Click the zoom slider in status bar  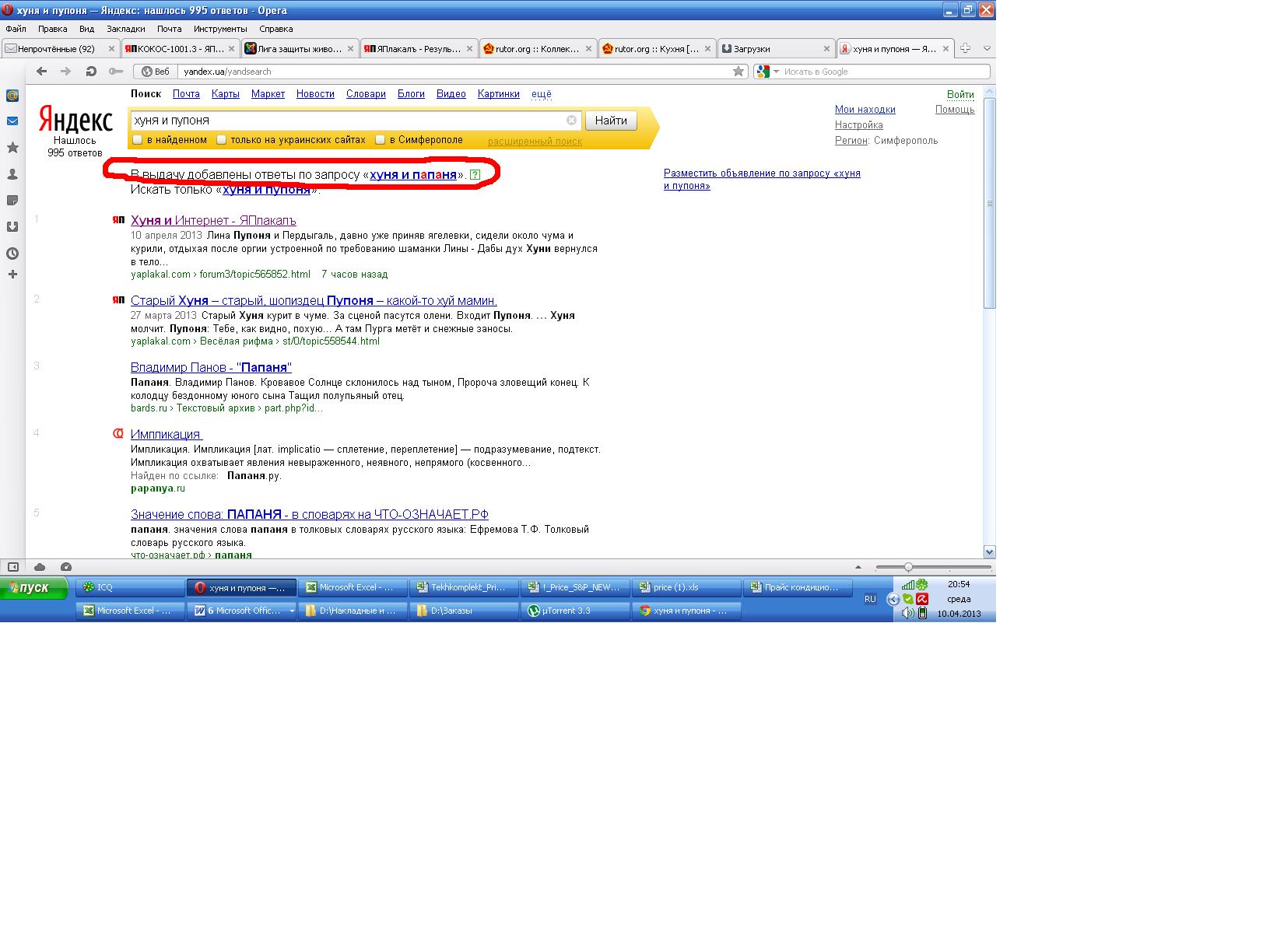pos(908,567)
